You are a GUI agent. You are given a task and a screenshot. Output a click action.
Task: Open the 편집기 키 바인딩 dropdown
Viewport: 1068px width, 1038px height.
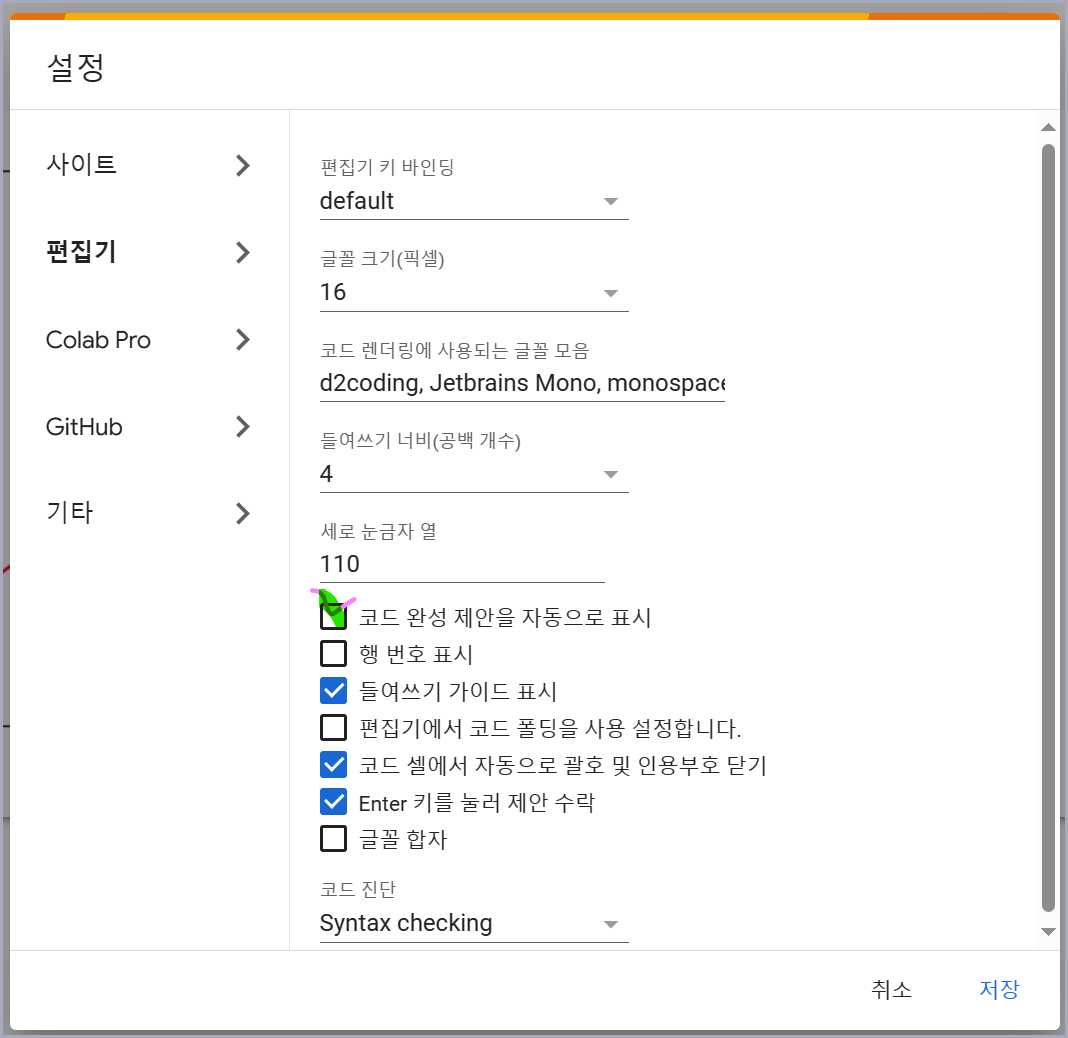[474, 202]
